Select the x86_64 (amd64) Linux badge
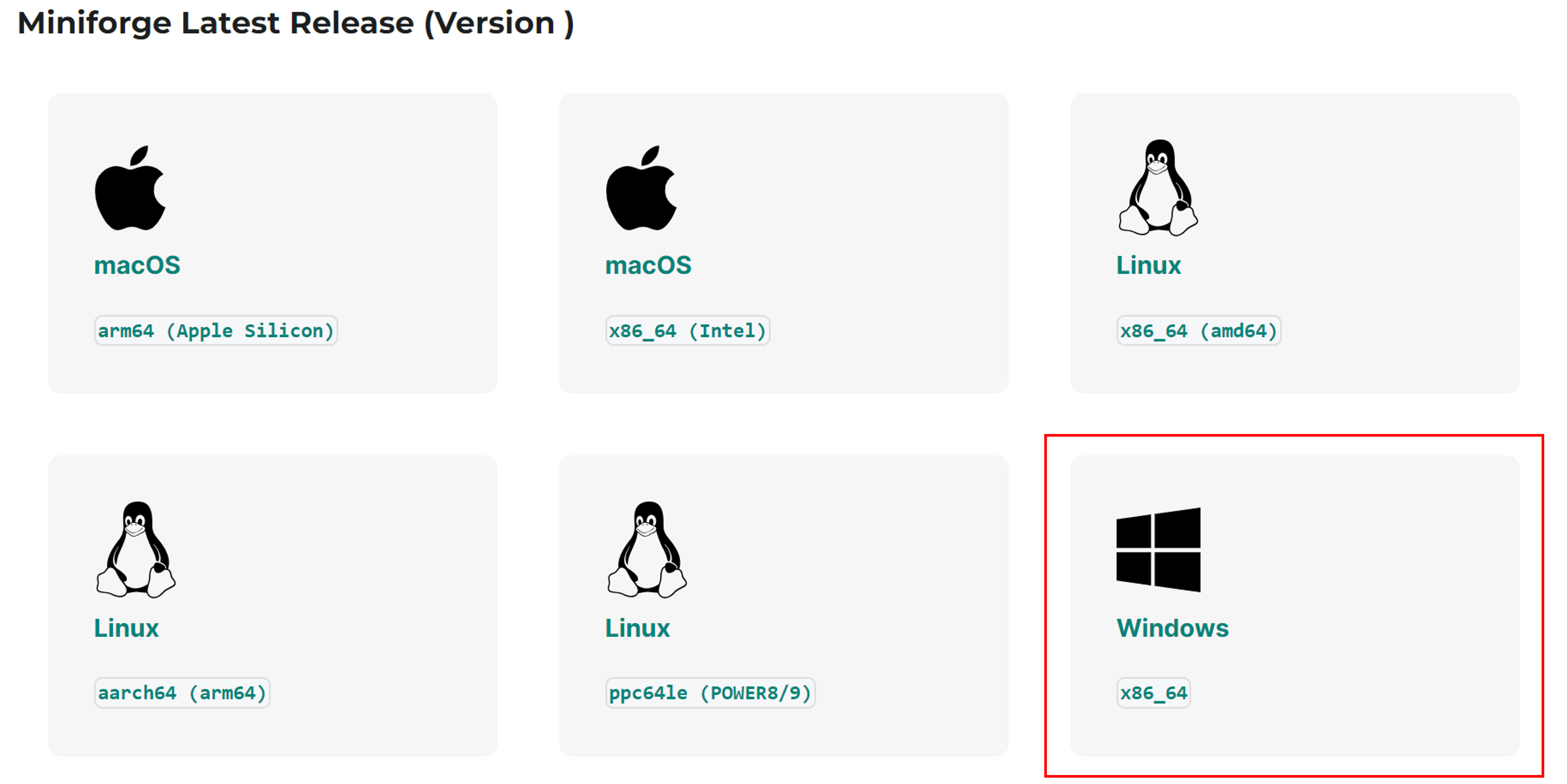The height and width of the screenshot is (784, 1567). (x=1198, y=331)
